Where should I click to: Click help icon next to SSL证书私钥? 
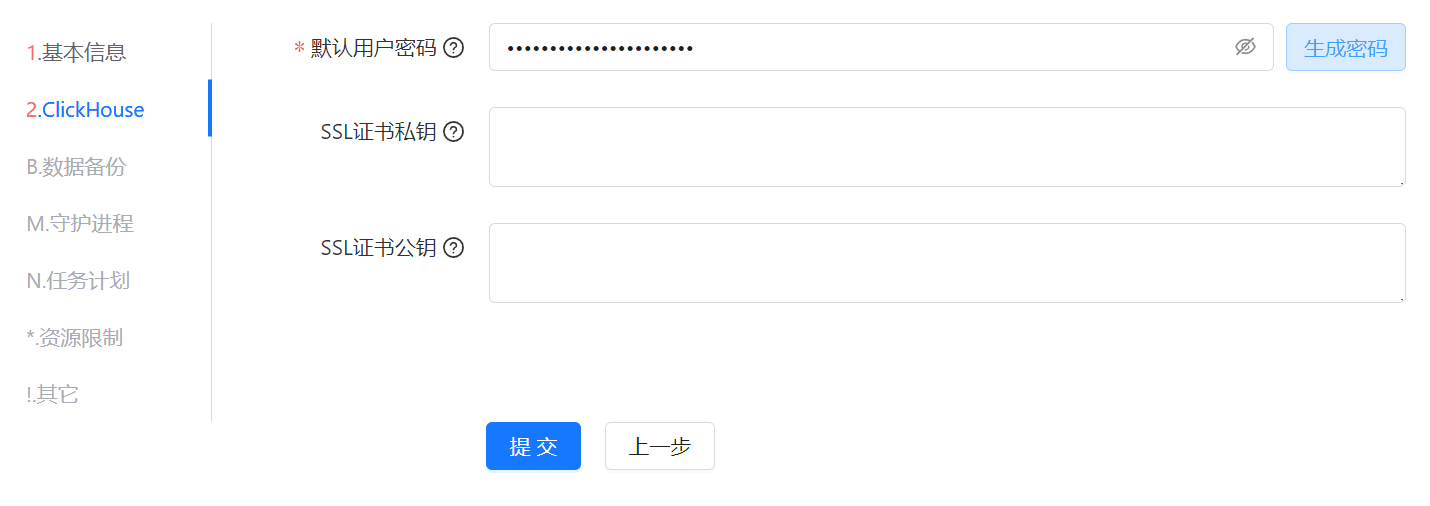(454, 132)
